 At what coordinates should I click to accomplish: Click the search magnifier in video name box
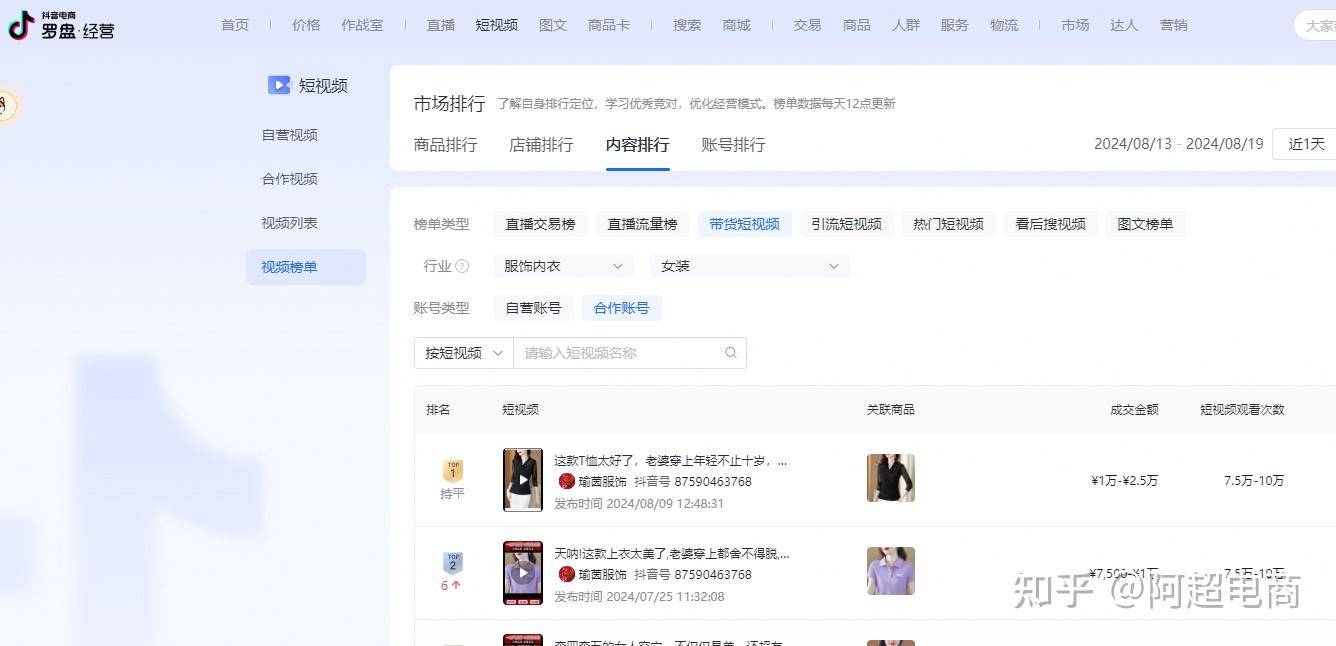(731, 352)
